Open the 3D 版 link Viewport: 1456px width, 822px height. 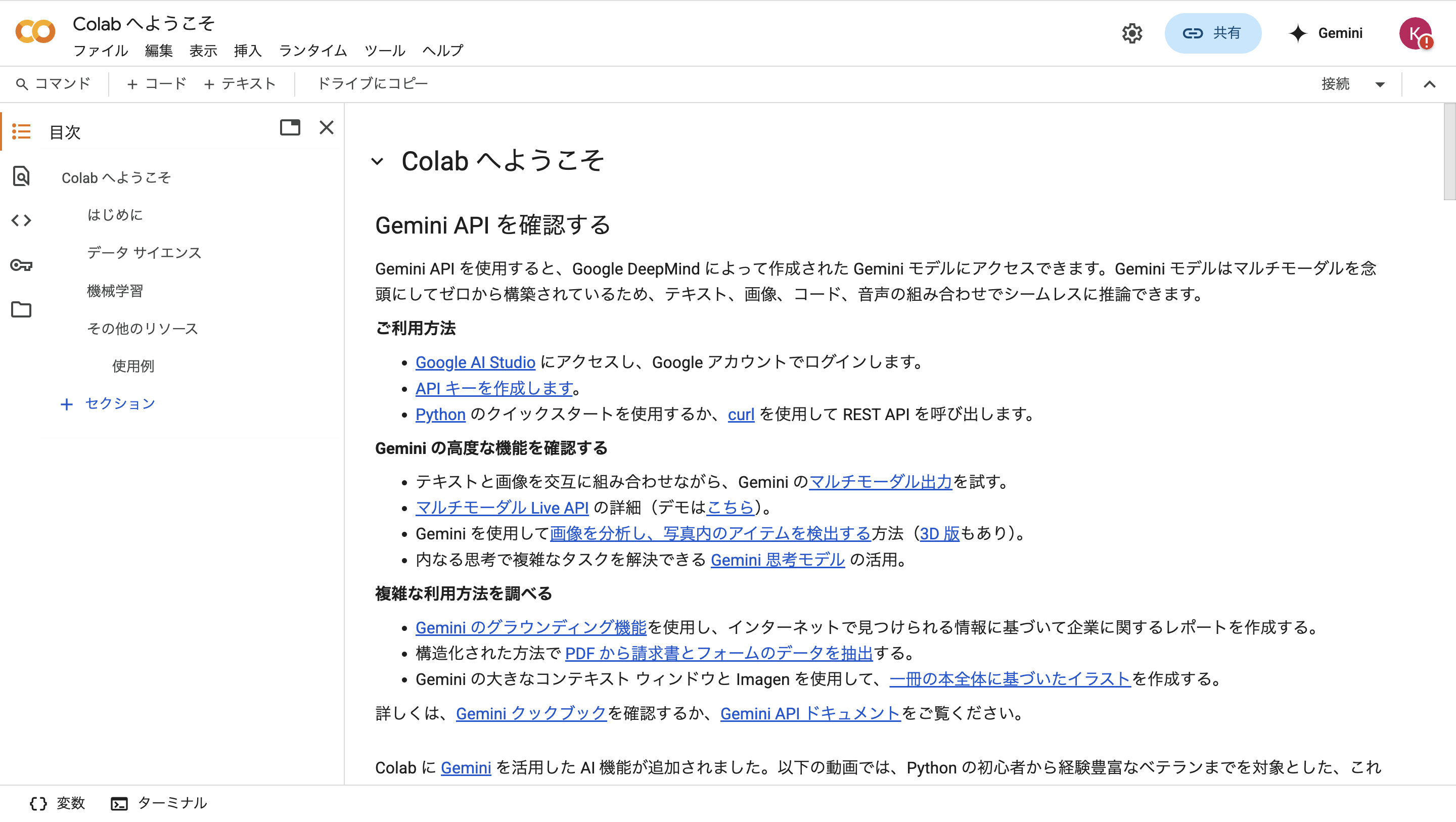tap(939, 534)
